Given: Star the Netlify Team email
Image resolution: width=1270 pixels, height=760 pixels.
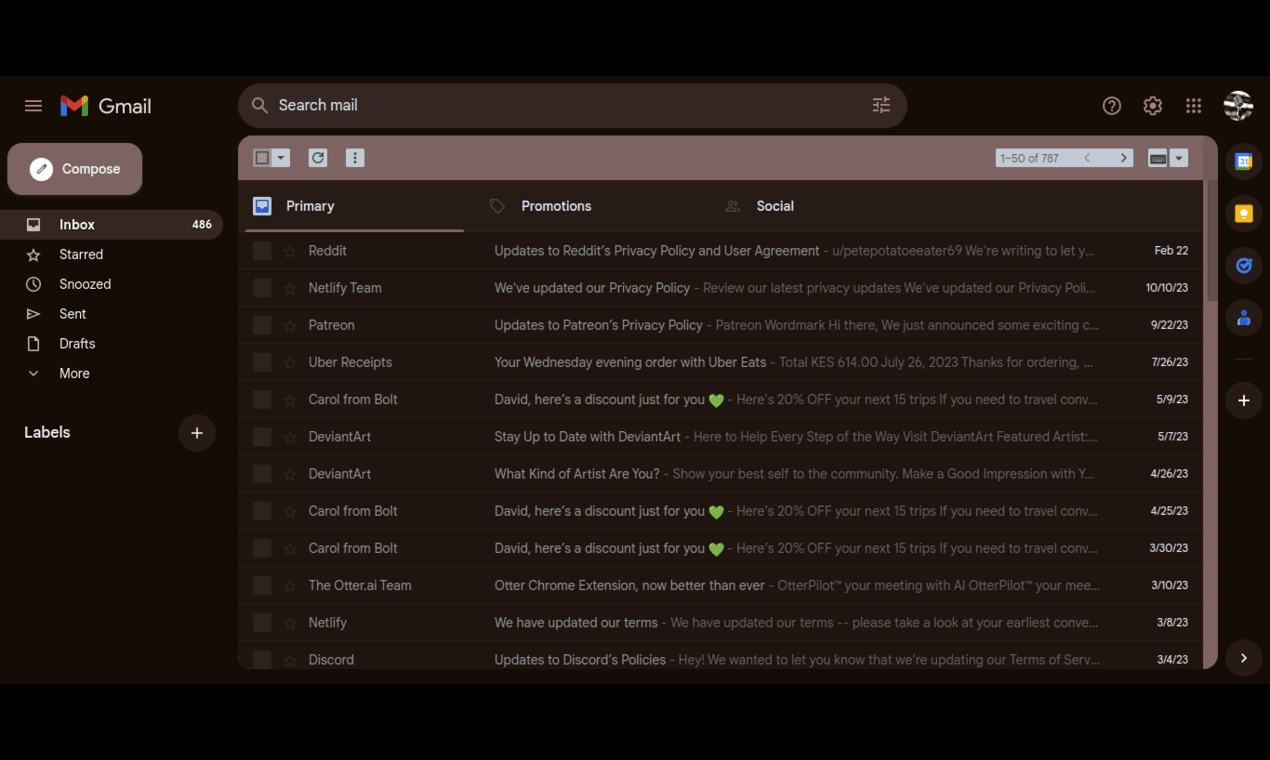Looking at the screenshot, I should (290, 288).
